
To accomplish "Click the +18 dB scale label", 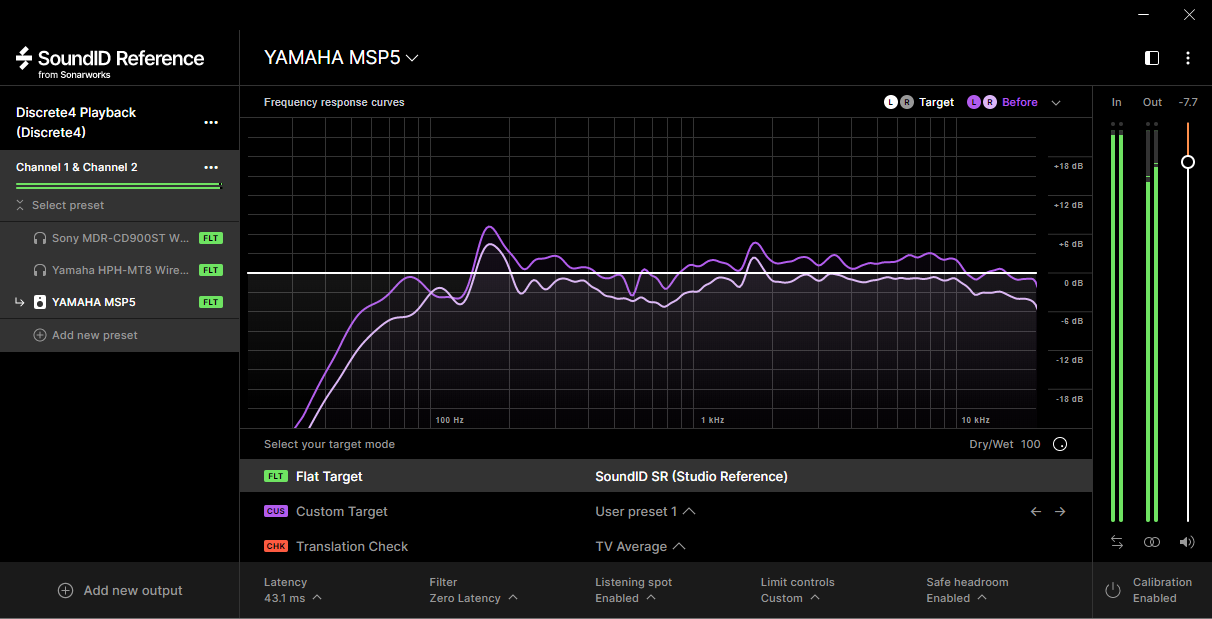I will pyautogui.click(x=1068, y=166).
